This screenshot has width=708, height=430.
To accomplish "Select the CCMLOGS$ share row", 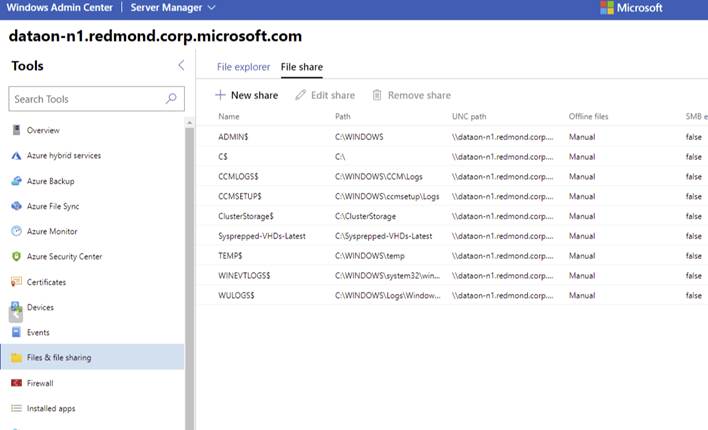I will 453,177.
